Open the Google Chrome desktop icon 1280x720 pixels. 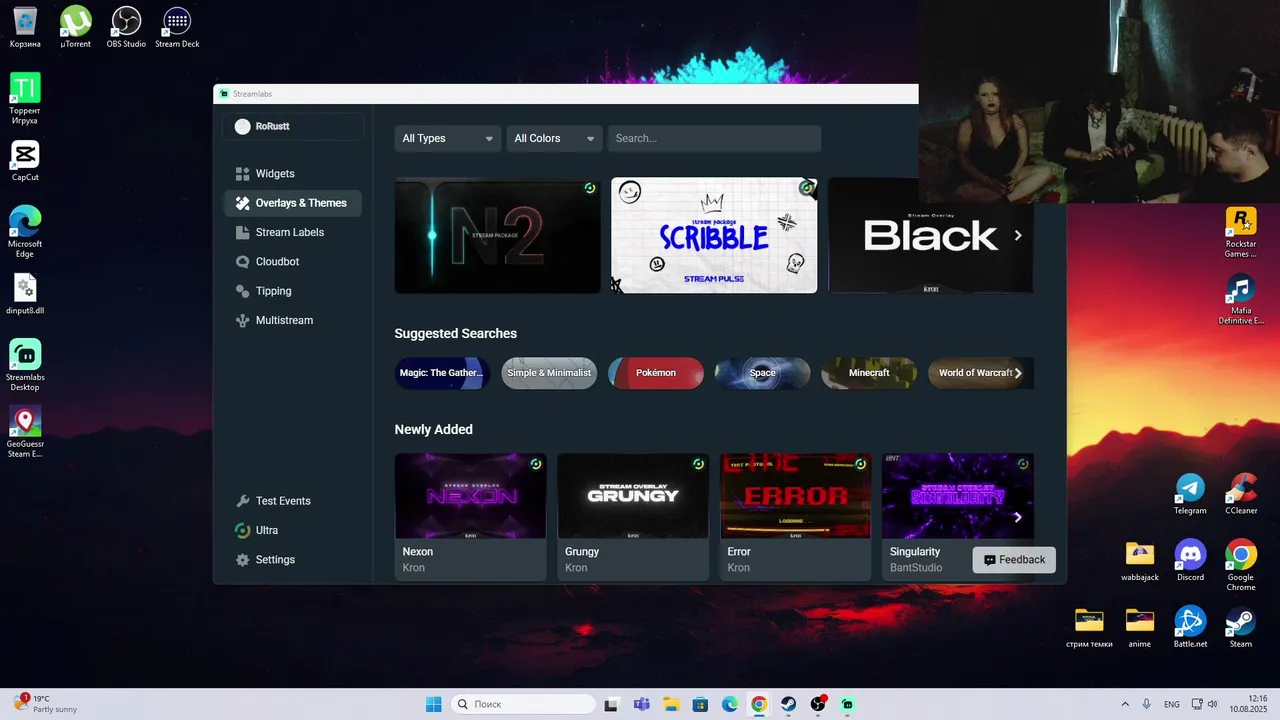pos(1241,566)
